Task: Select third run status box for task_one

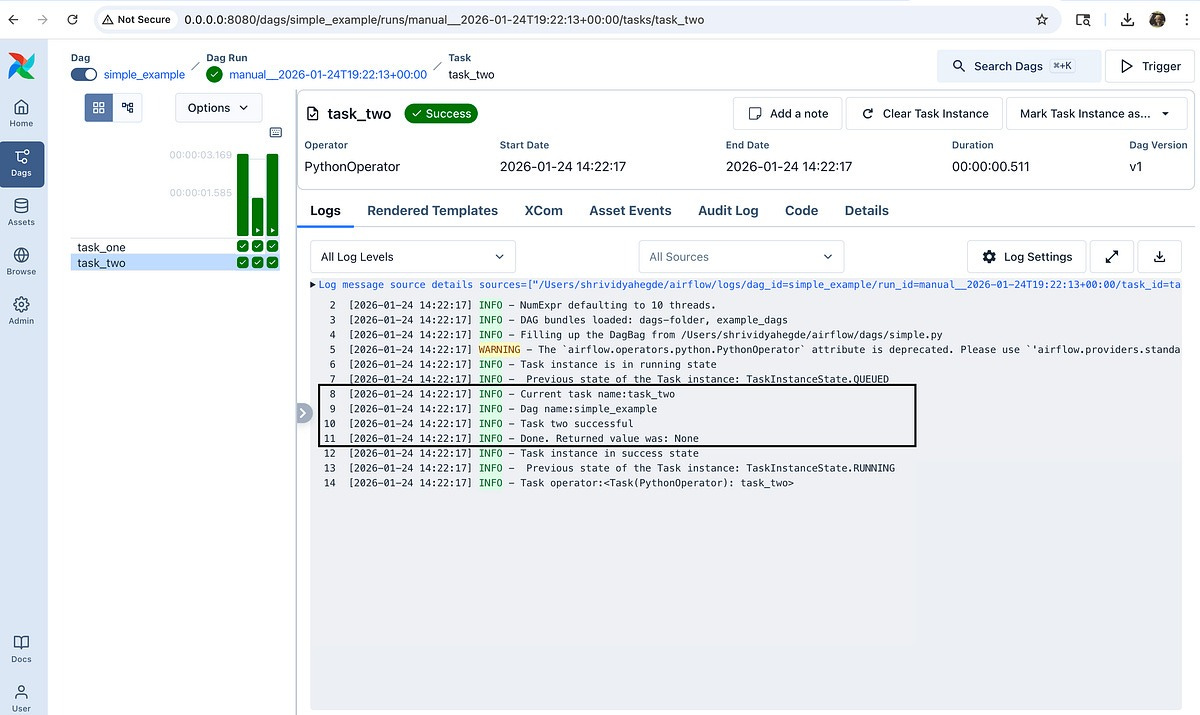Action: (272, 247)
